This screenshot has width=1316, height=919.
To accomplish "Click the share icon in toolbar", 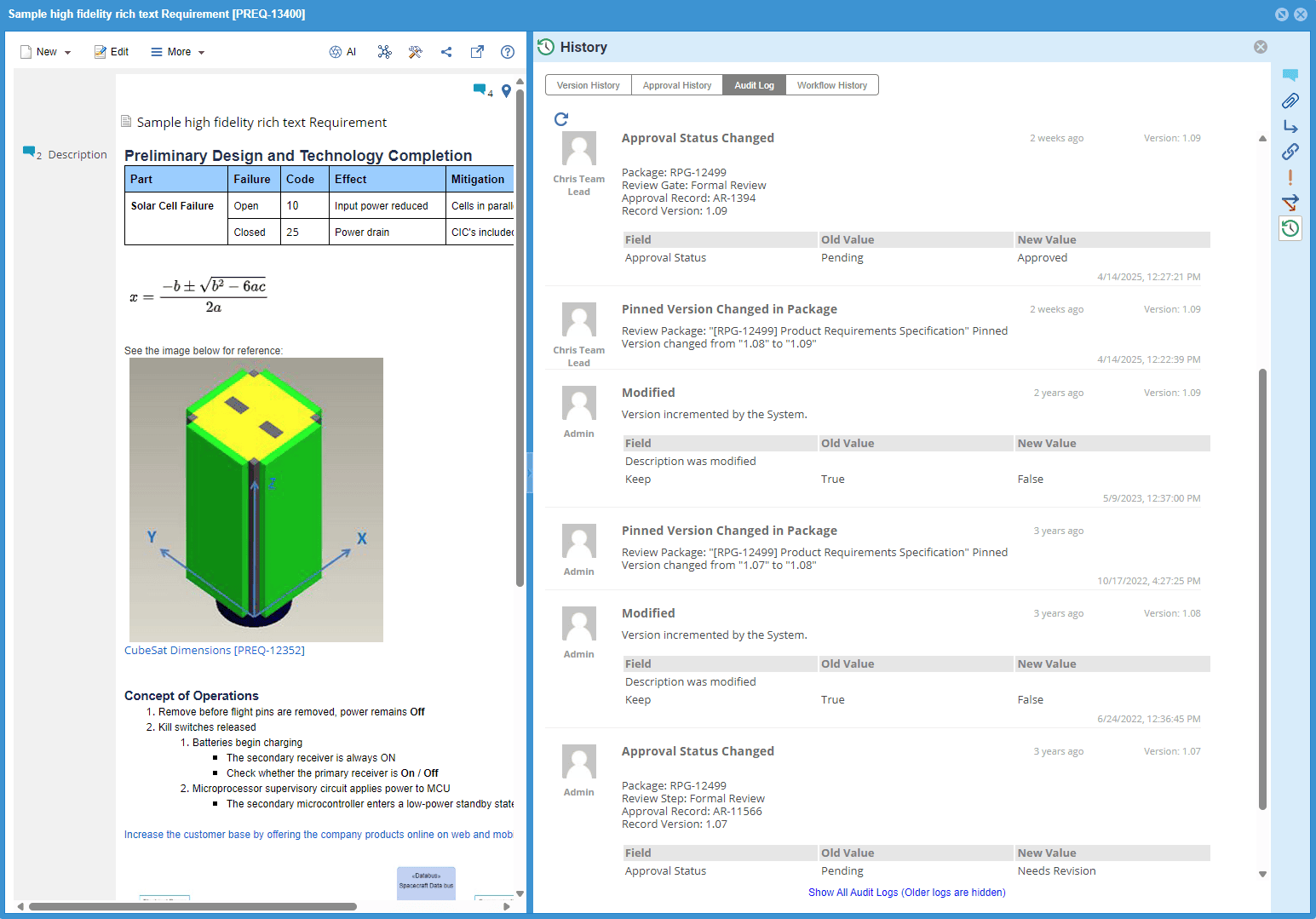I will tap(446, 52).
